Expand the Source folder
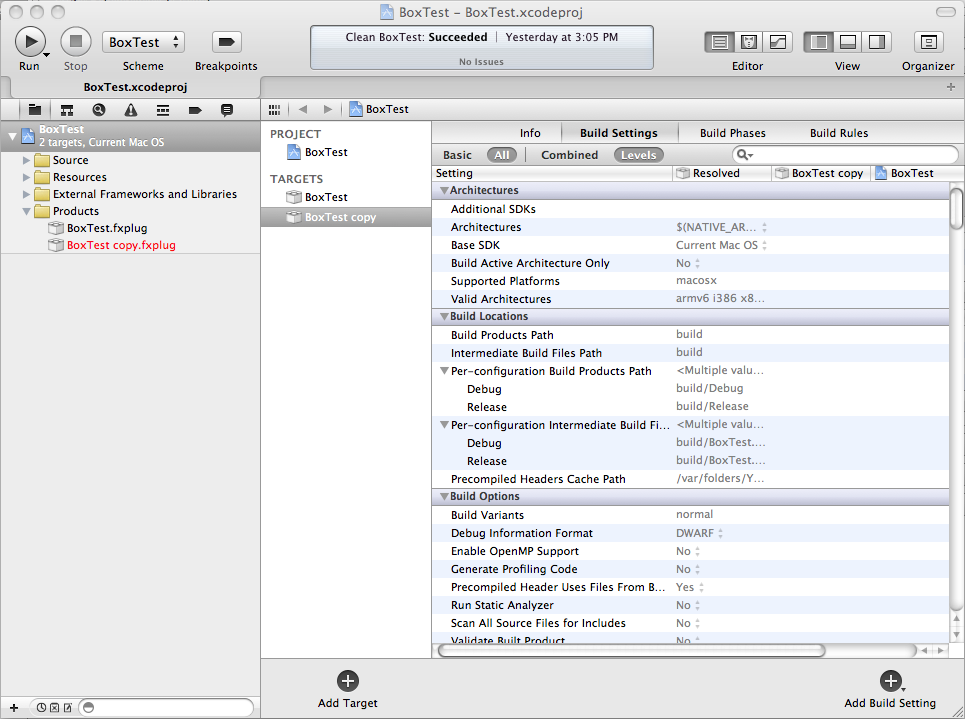Viewport: 965px width, 719px height. 27,160
